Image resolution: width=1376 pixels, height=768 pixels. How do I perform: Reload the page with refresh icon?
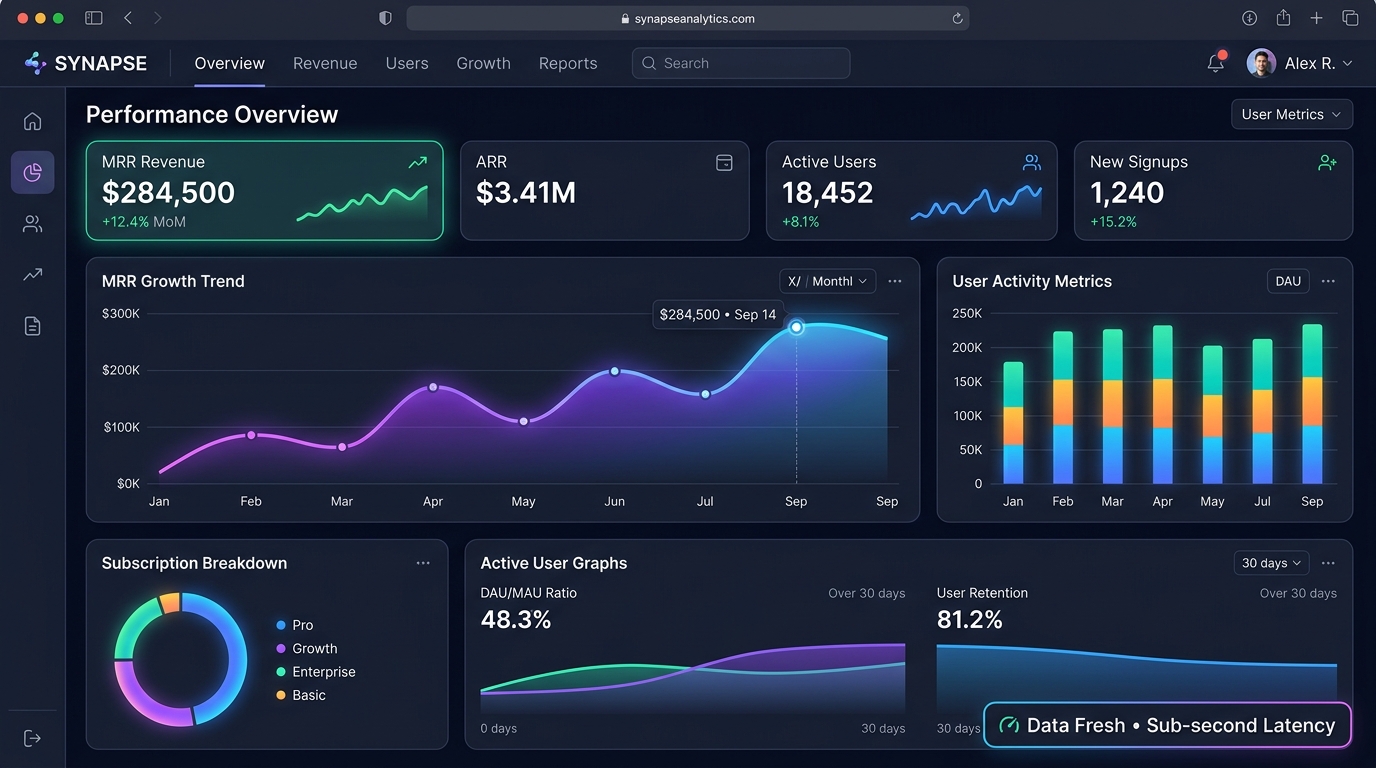[x=957, y=18]
